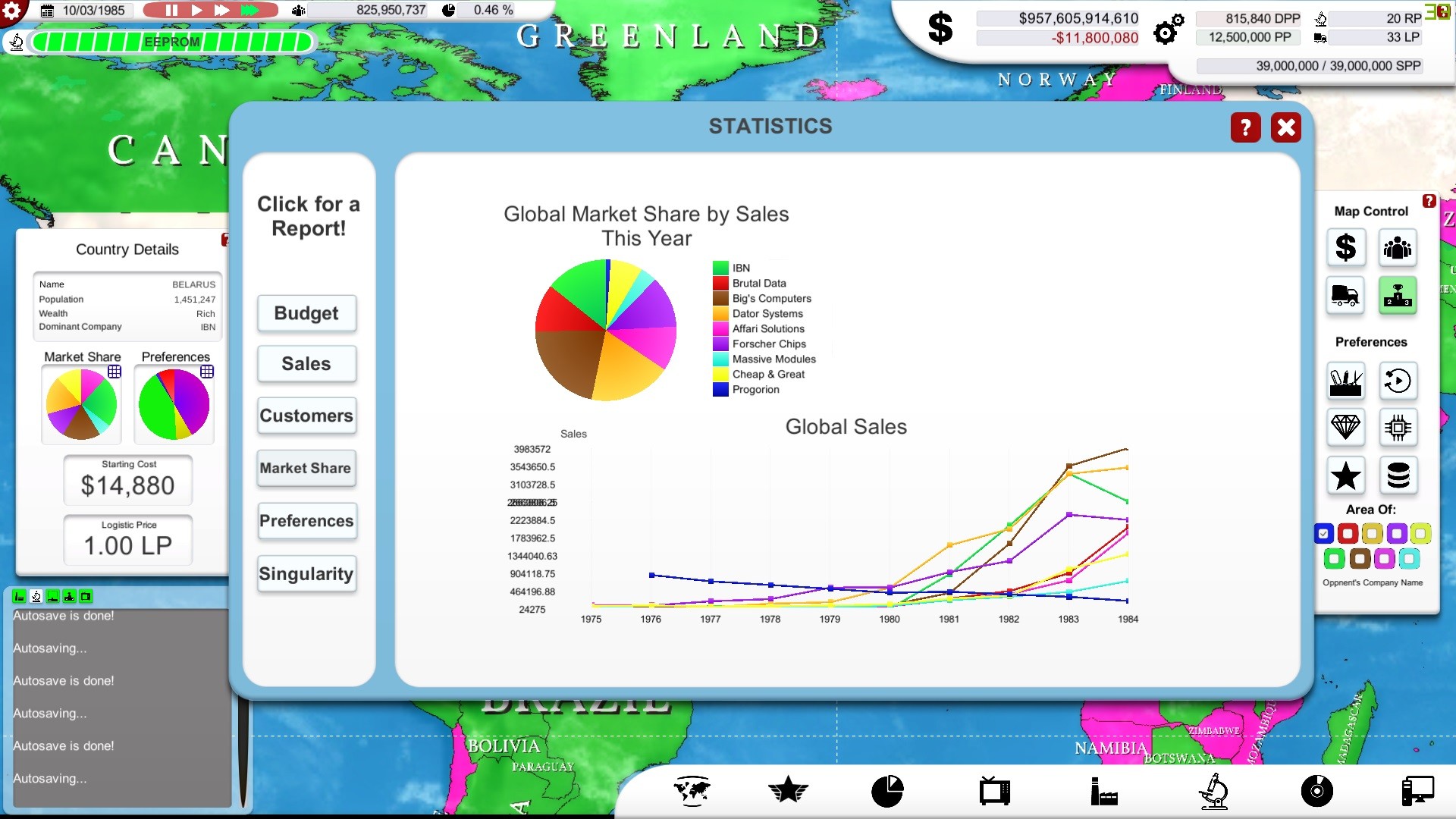Toggle blue company area checkbox
Screen dimensions: 1456x819
1323,534
